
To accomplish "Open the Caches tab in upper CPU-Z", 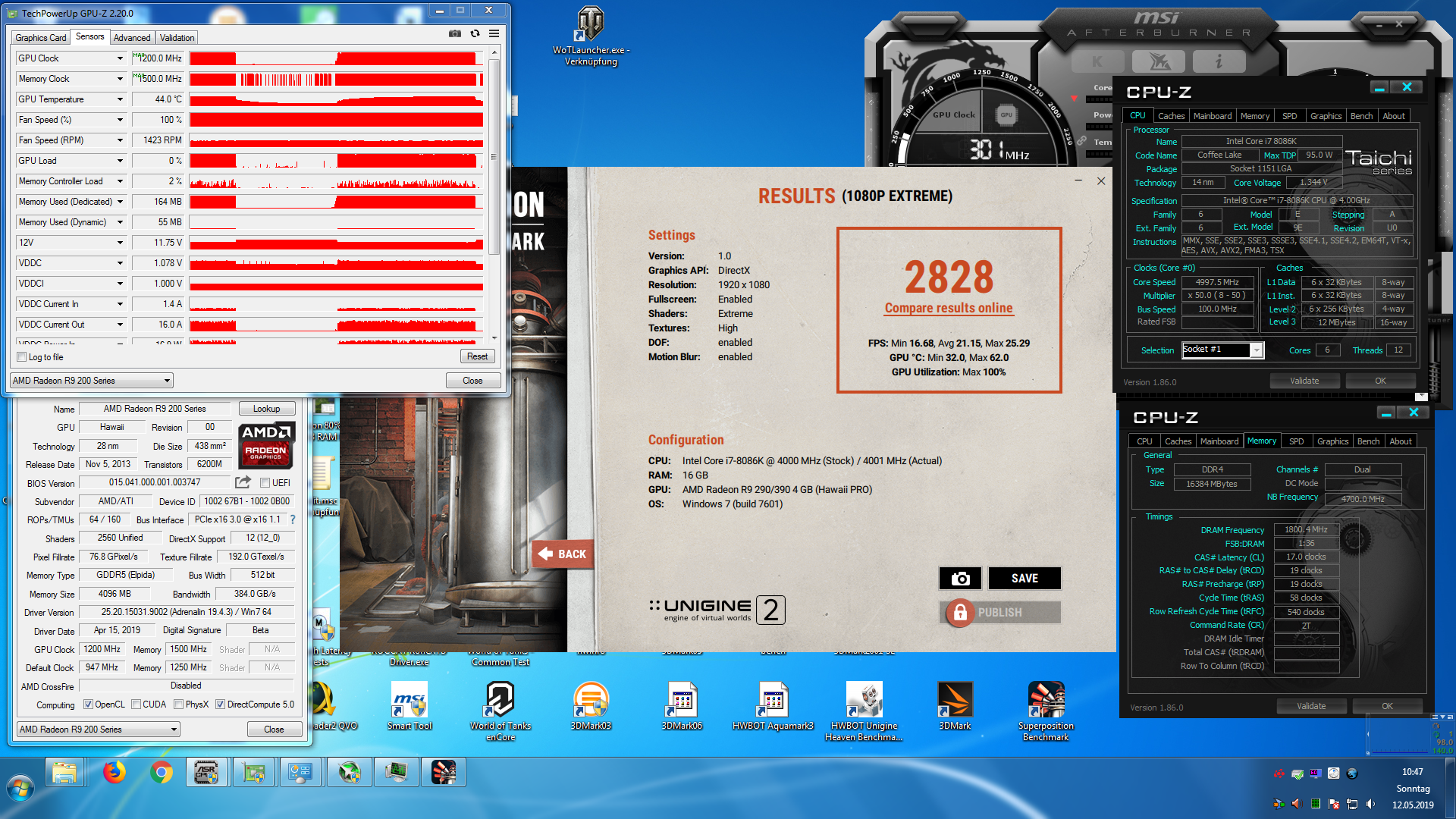I will 1171,116.
